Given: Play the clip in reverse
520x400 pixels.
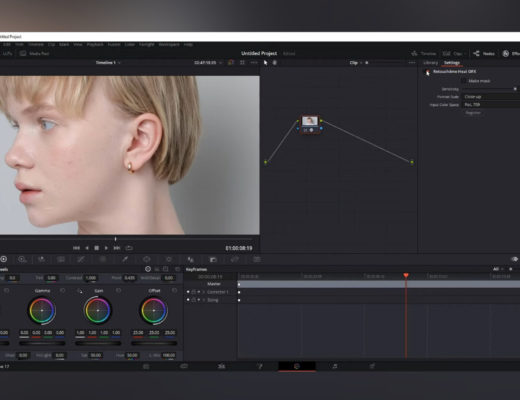Looking at the screenshot, I should (x=87, y=248).
